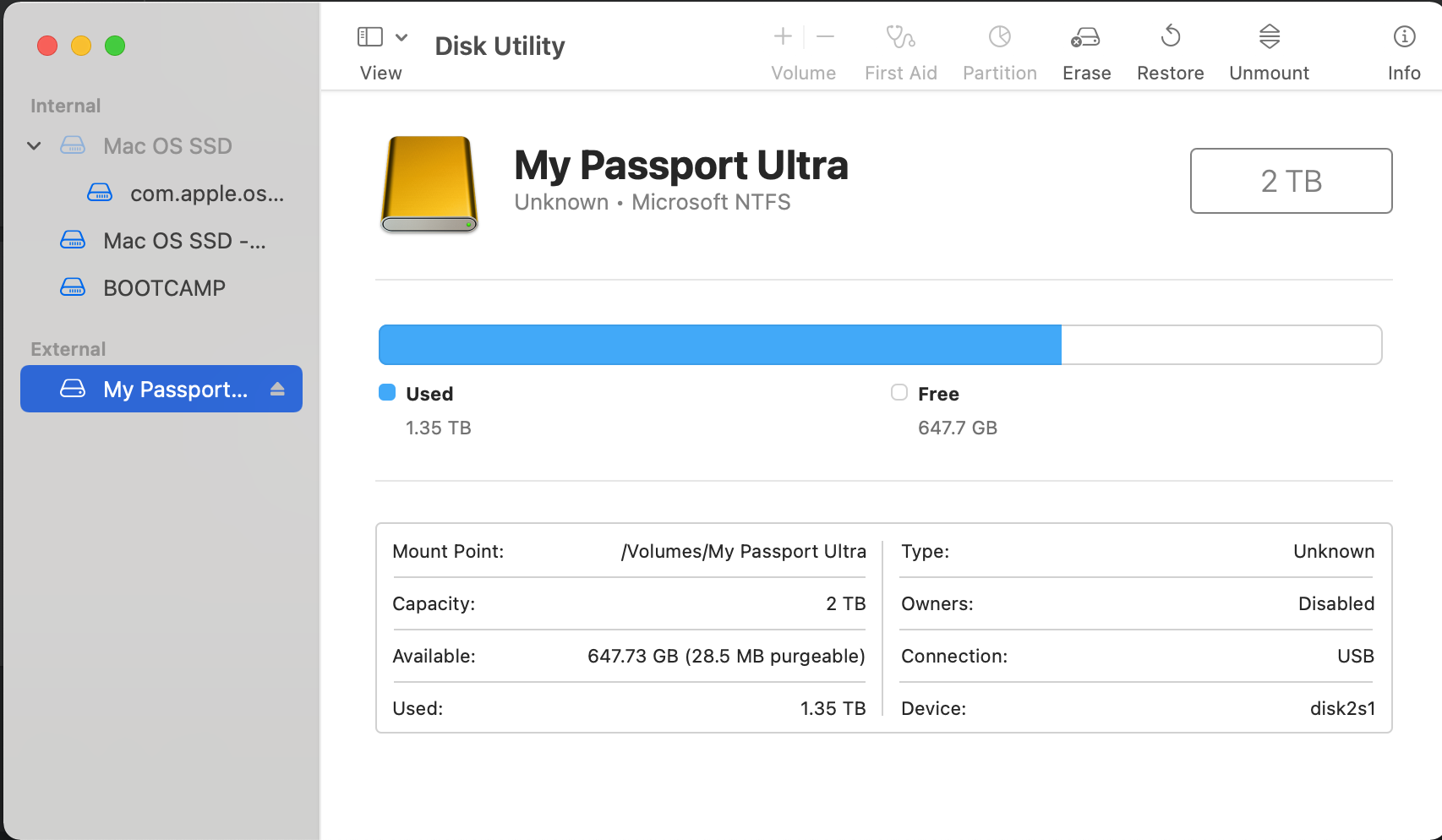Click the Internal sidebar section header

click(65, 106)
